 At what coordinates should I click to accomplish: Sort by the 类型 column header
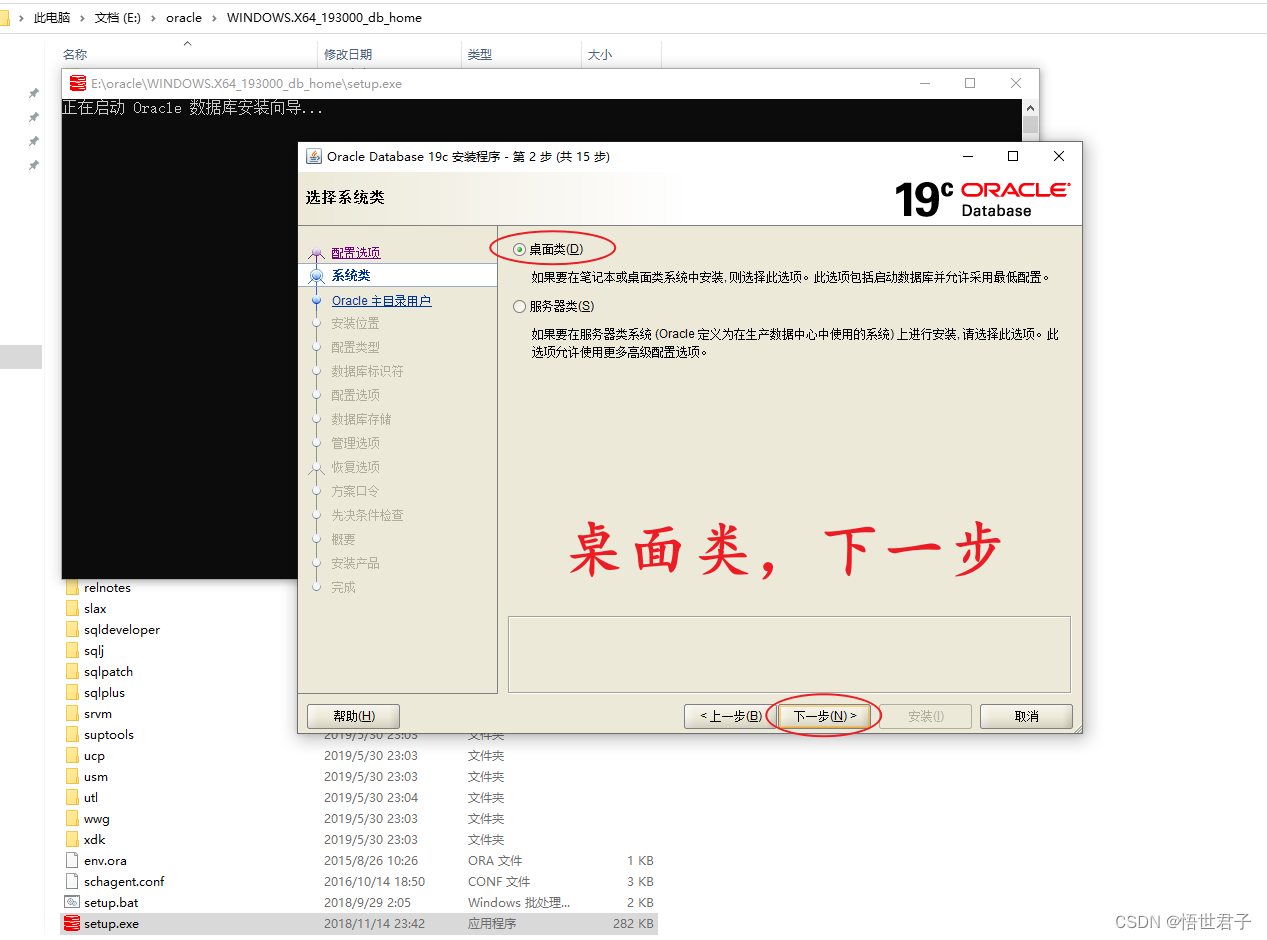tap(480, 55)
